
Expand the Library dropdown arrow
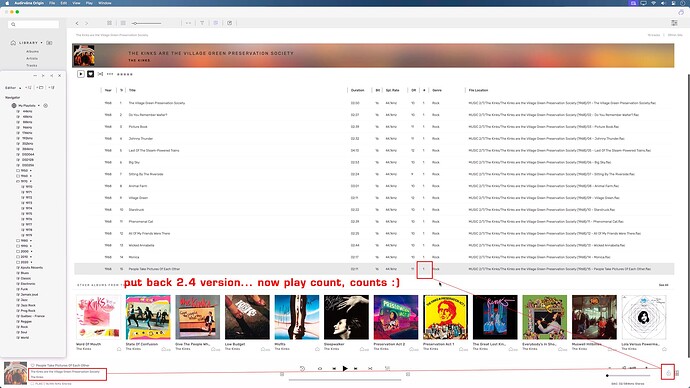(42, 43)
